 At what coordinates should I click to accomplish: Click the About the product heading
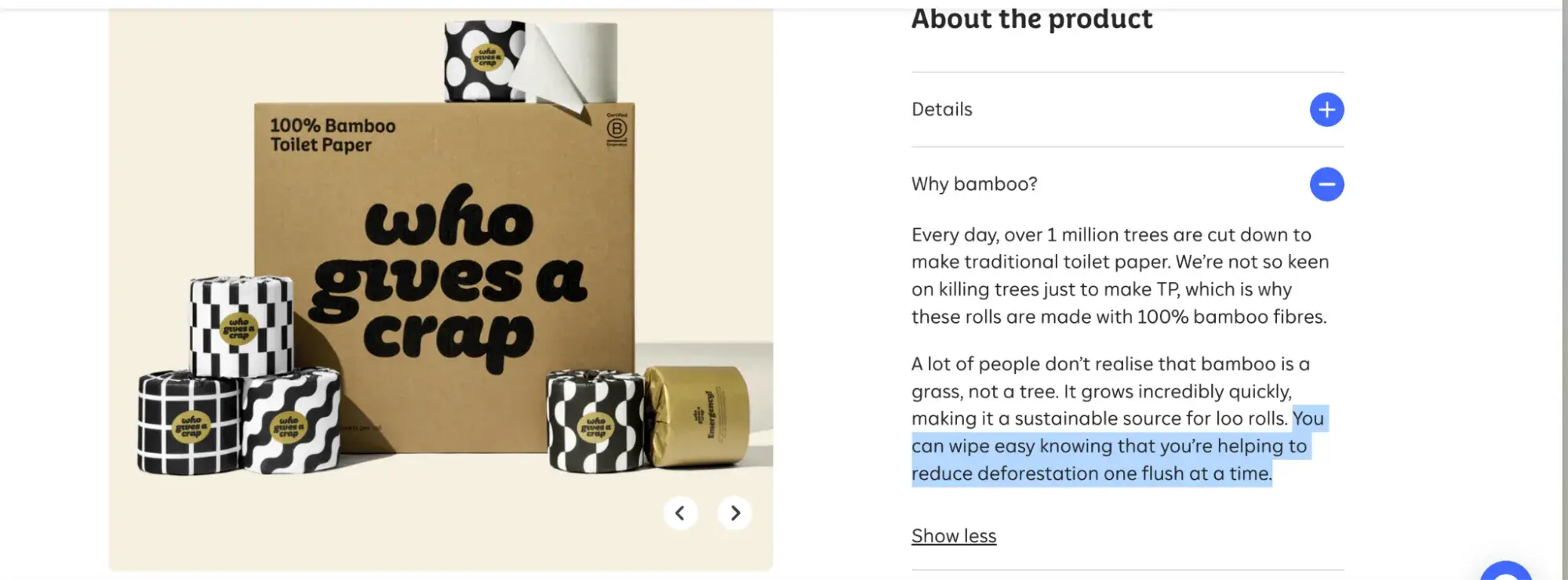coord(1031,19)
